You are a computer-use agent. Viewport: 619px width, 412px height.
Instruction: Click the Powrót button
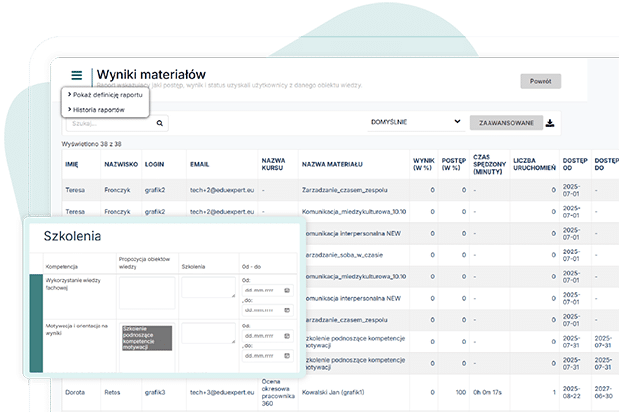(540, 82)
